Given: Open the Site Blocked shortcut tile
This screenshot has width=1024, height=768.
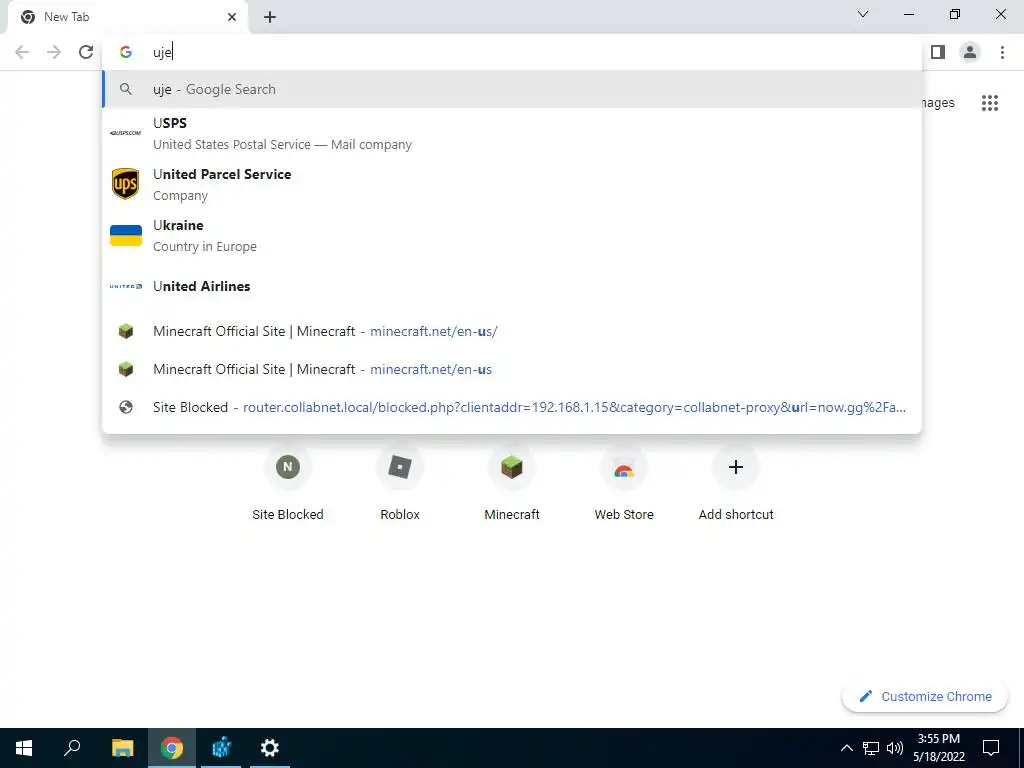Looking at the screenshot, I should (288, 483).
